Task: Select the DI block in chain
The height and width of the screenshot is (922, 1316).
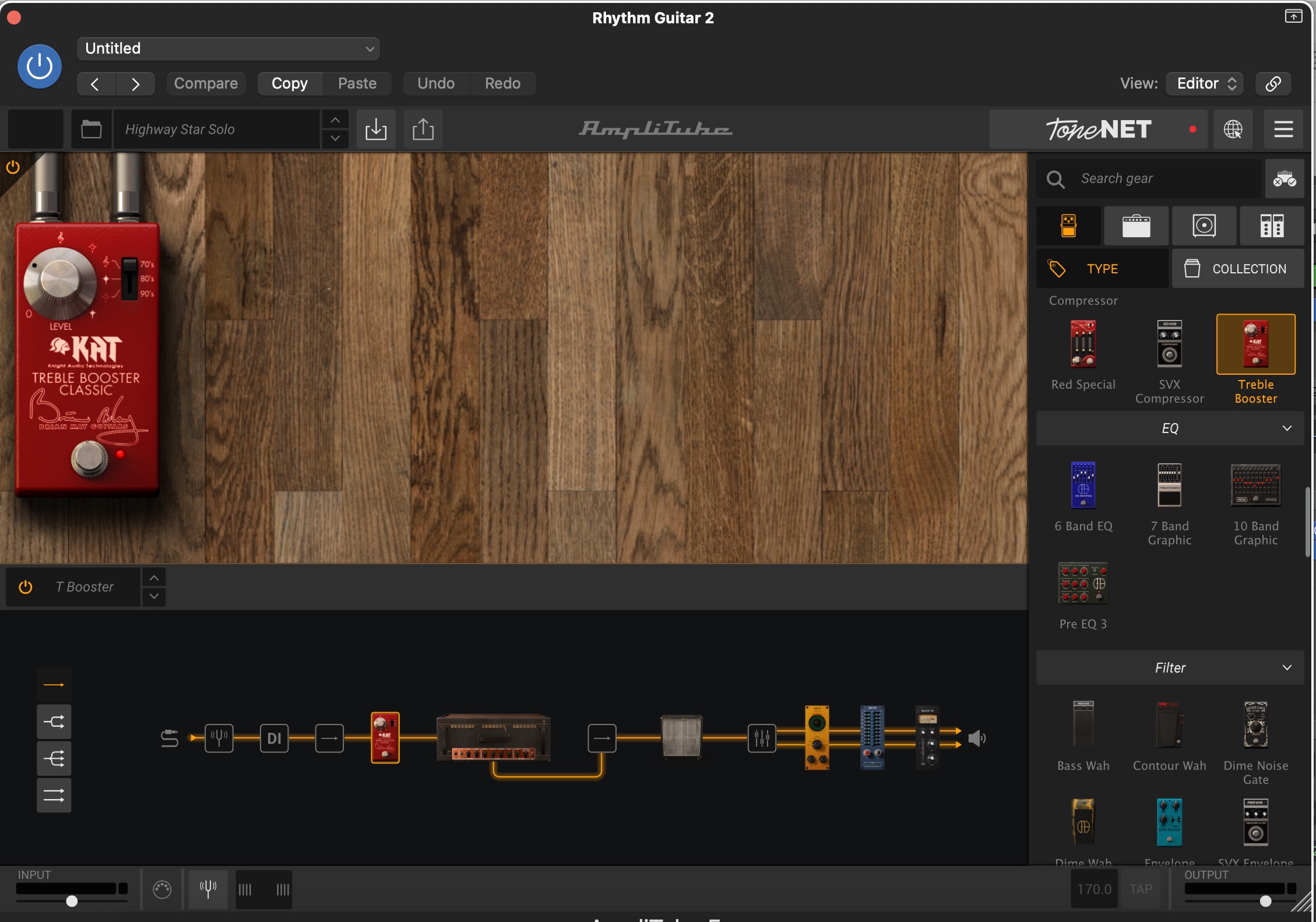Action: coord(275,738)
